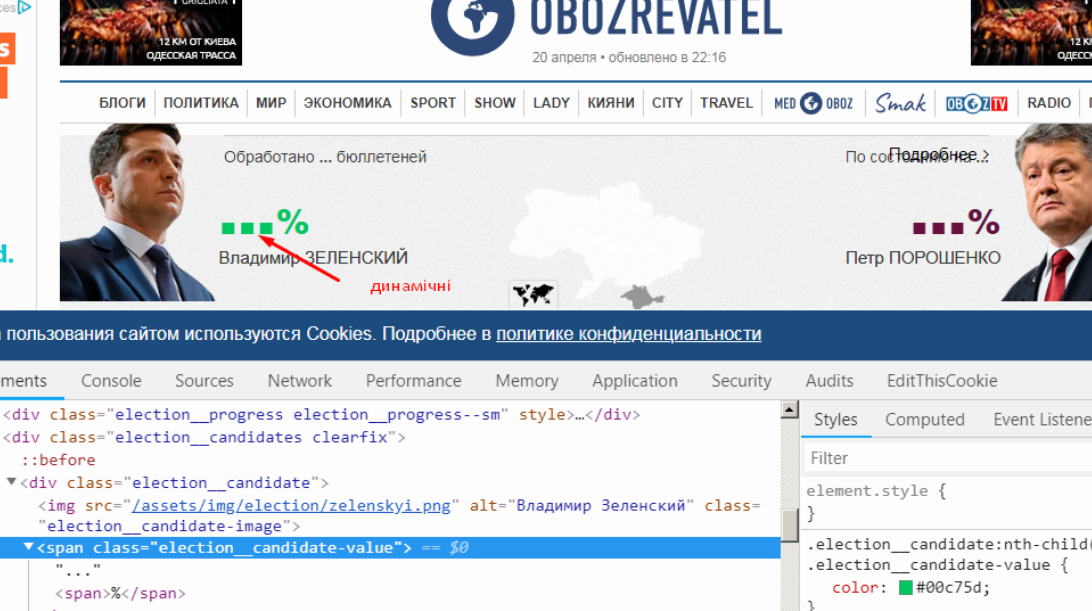Open the EditThisCookie tab
Viewport: 1092px width, 611px height.
point(942,380)
